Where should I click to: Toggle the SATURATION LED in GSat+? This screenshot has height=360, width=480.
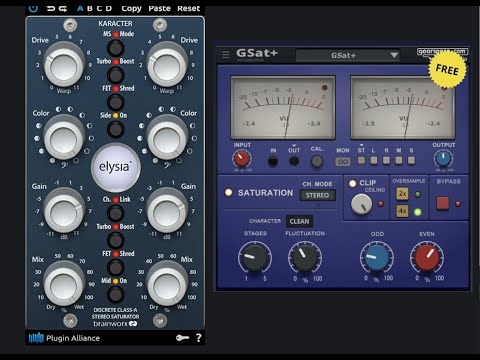(x=229, y=193)
